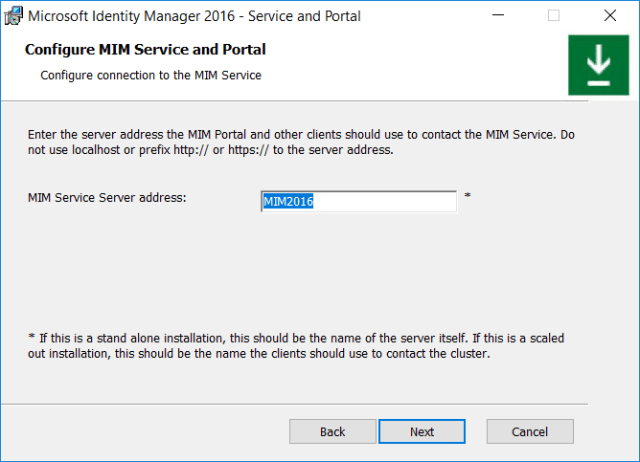The height and width of the screenshot is (462, 640).
Task: Click the highlighted MIM2016 text
Action: click(x=288, y=202)
